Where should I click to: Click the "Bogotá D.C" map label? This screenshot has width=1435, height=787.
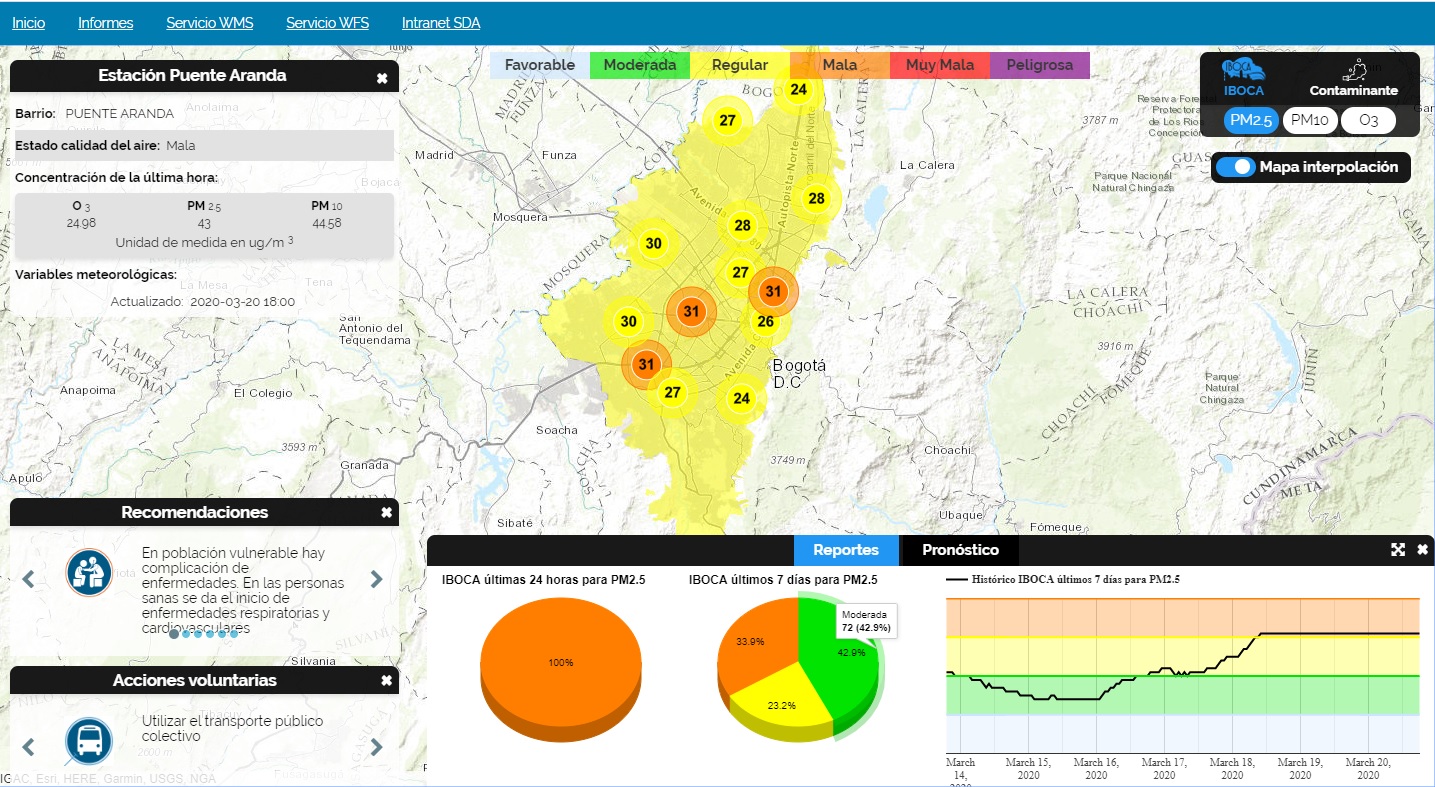tap(799, 374)
